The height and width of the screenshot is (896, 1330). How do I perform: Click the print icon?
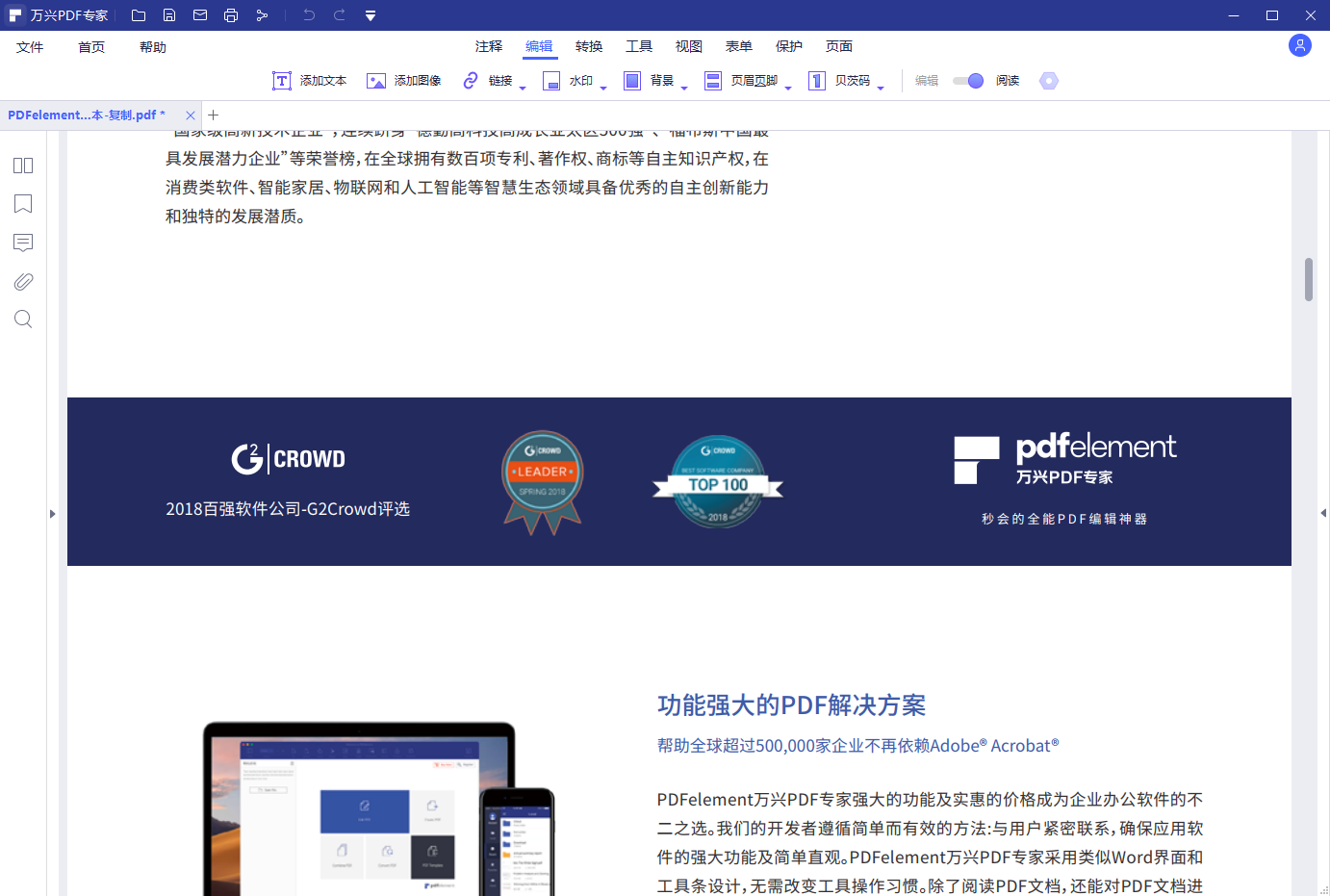point(231,14)
